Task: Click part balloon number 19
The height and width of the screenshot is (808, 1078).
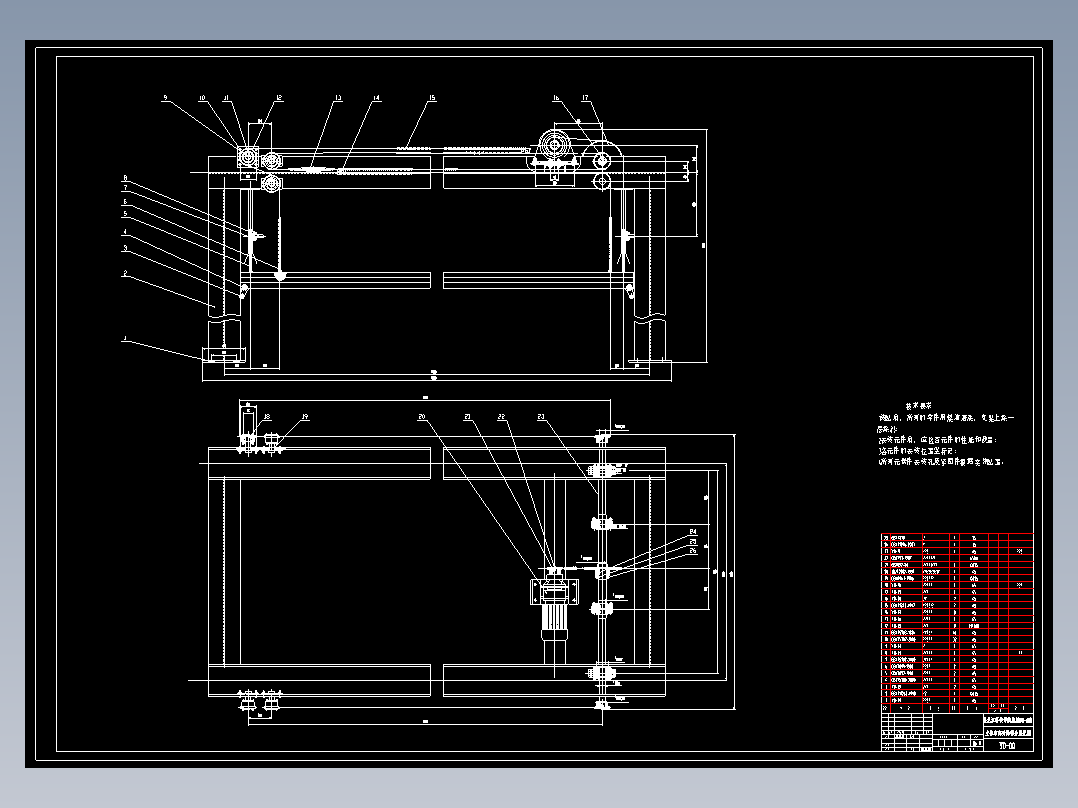Action: pyautogui.click(x=305, y=417)
